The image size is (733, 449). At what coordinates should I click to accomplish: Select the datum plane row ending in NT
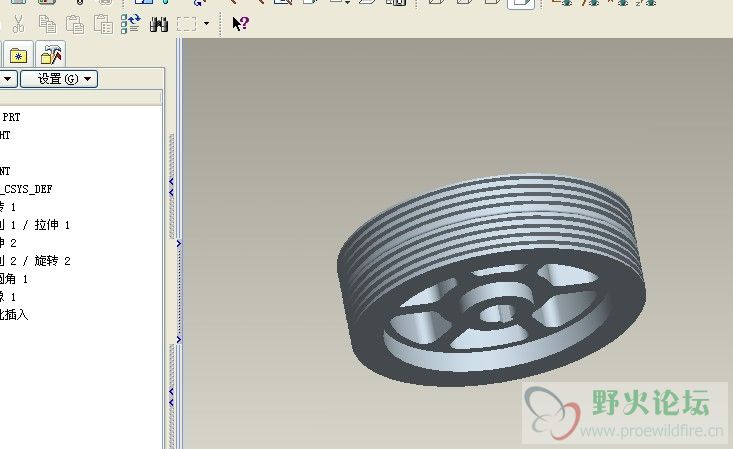point(5,171)
